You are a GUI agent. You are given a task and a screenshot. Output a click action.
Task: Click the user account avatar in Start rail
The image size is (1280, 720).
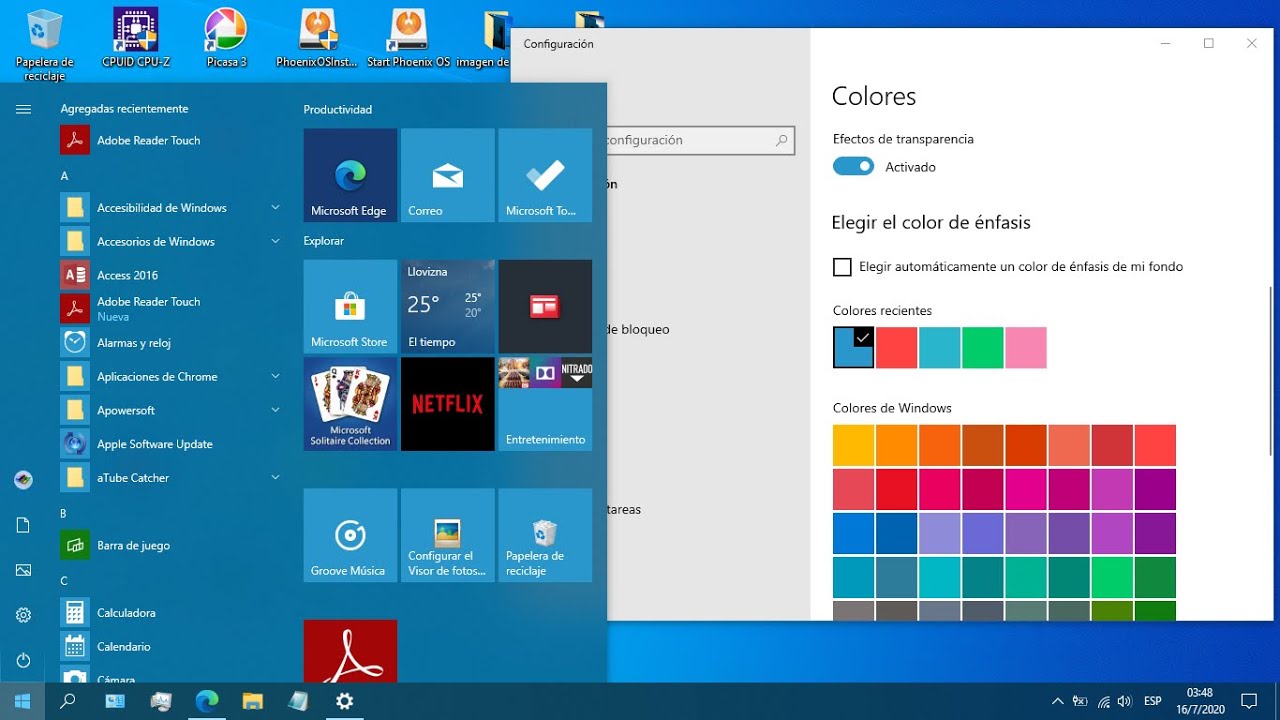[23, 480]
